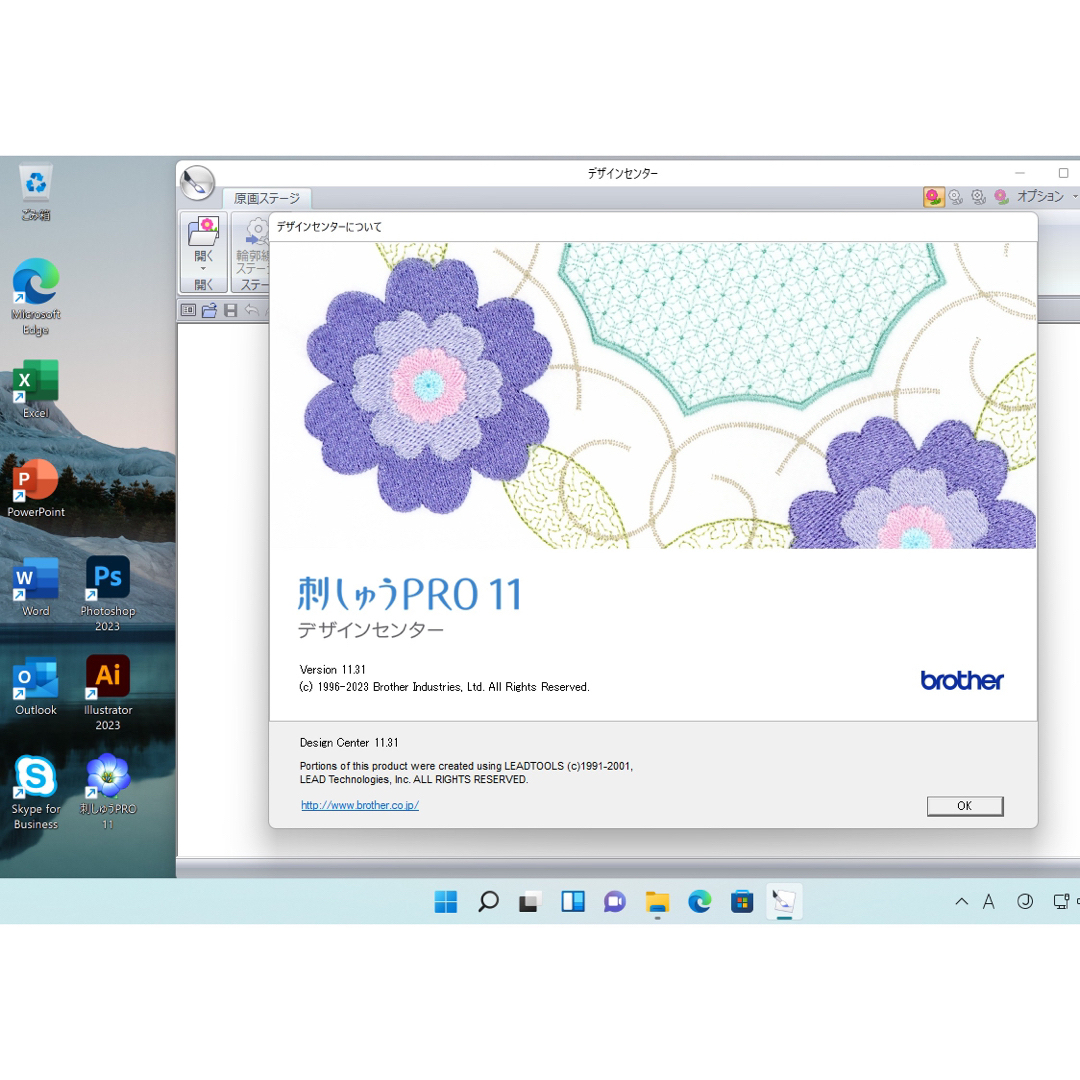This screenshot has height=1080, width=1080.
Task: Open the brother.co.jp website link
Action: pyautogui.click(x=360, y=805)
